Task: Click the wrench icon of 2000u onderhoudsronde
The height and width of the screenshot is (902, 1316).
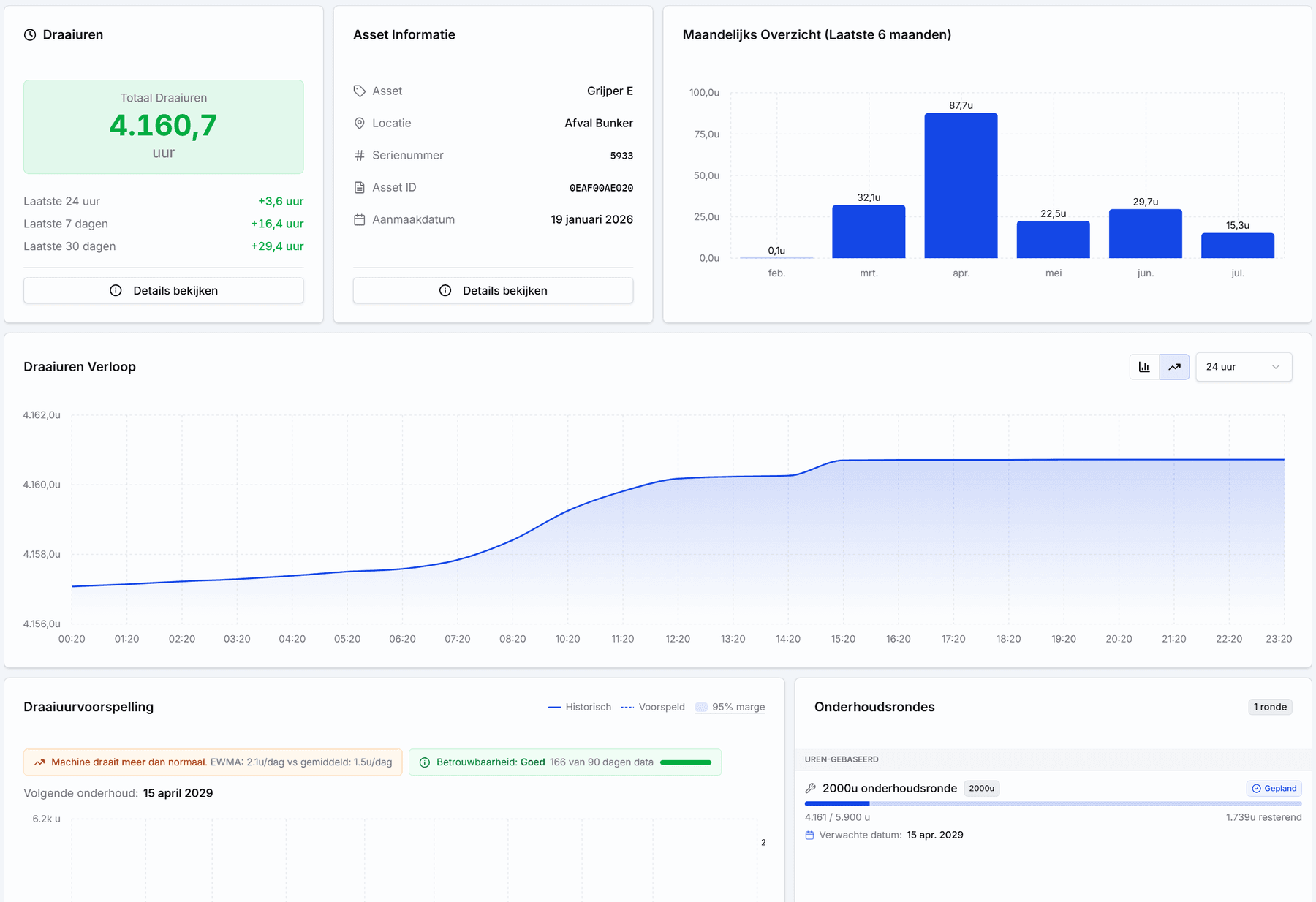Action: coord(810,788)
